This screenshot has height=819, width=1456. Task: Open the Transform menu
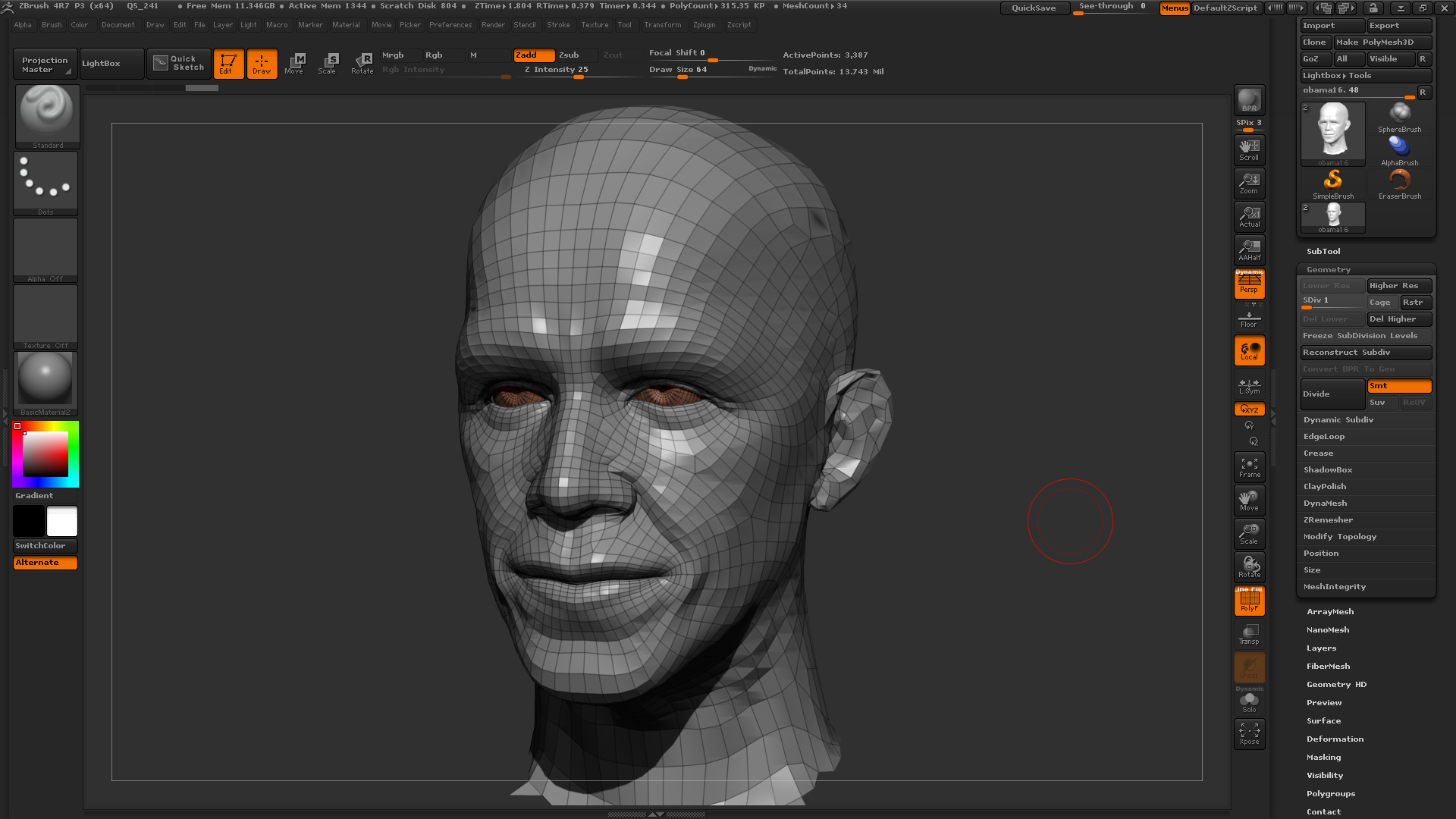[x=663, y=25]
